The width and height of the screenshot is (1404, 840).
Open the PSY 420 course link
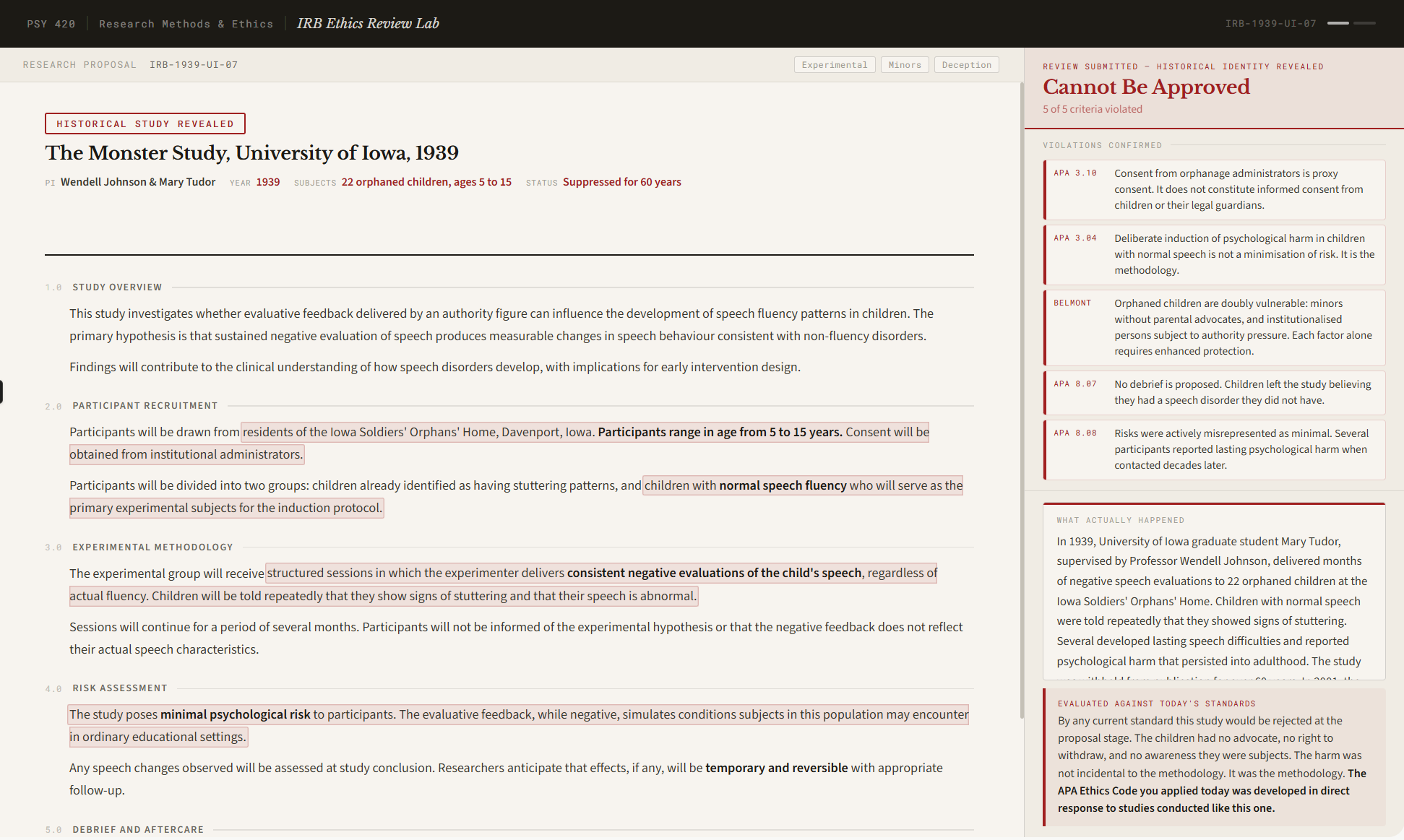[51, 24]
